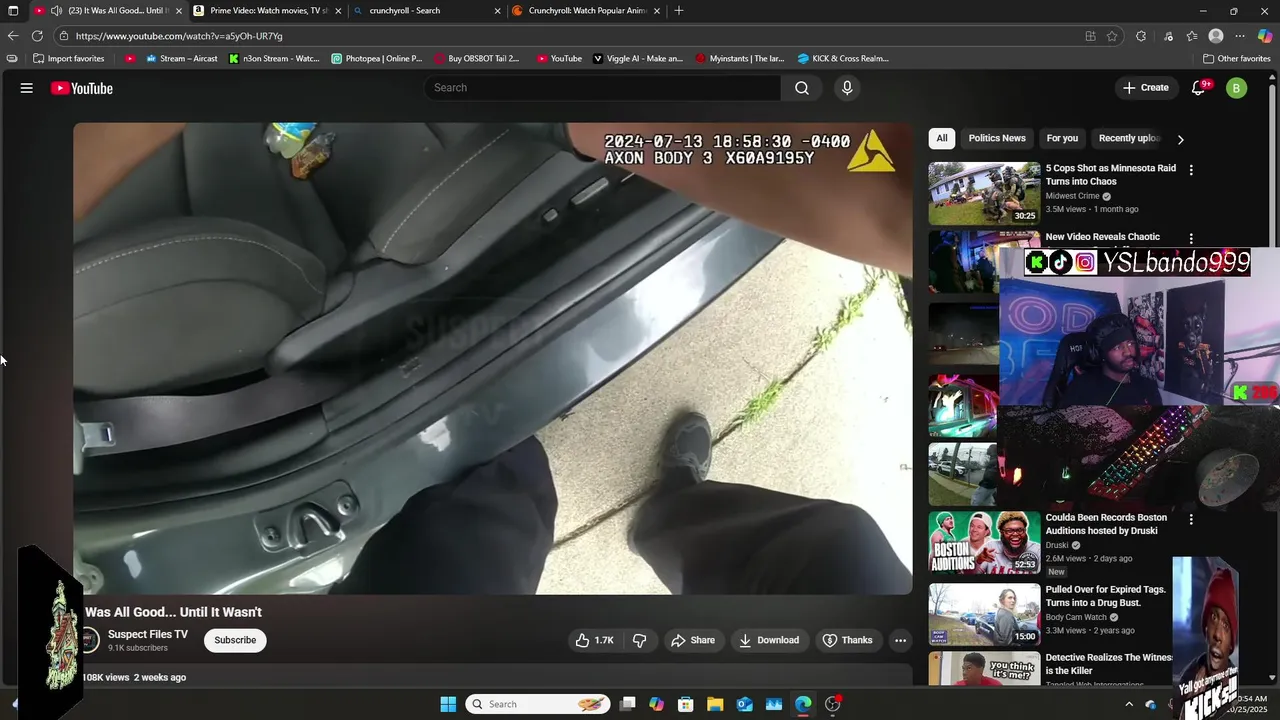Click the Thanks button
Image resolution: width=1280 pixels, height=720 pixels.
click(847, 640)
